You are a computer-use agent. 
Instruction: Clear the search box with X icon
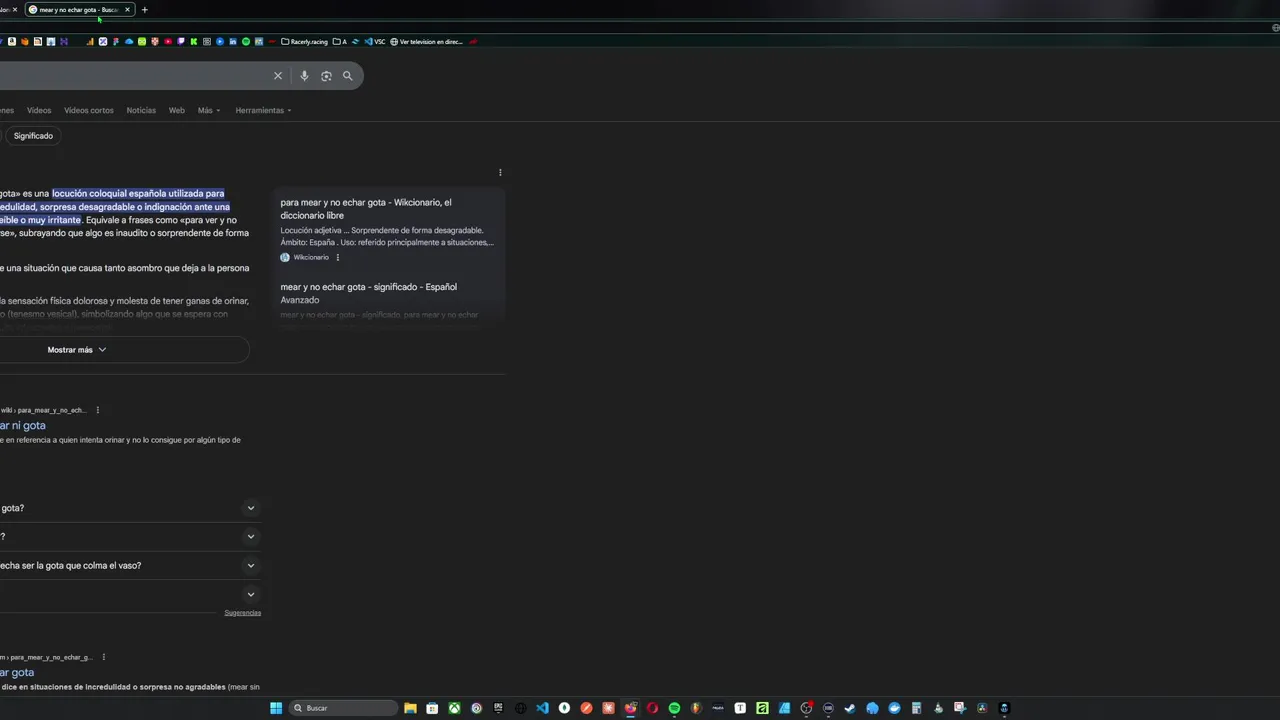click(278, 76)
